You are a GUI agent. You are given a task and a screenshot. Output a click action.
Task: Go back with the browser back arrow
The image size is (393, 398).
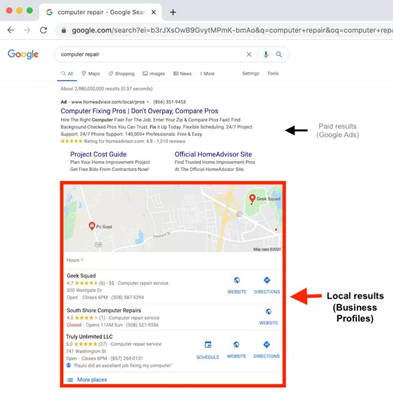click(11, 30)
